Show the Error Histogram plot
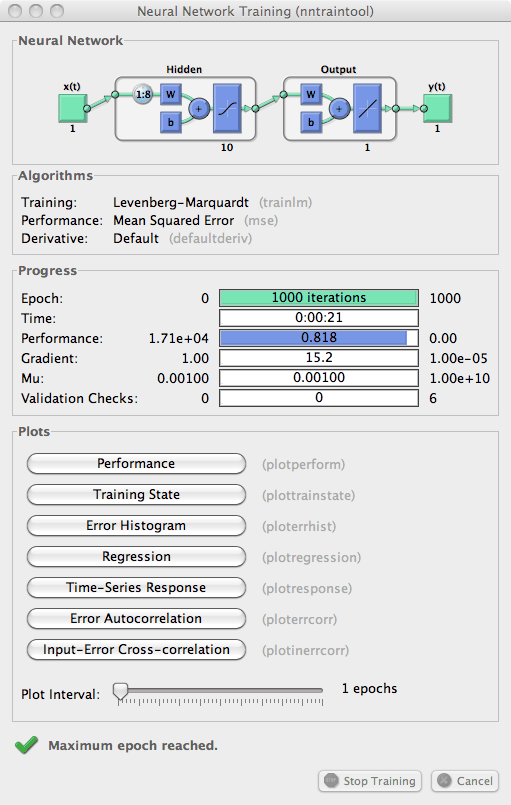 coord(136,526)
